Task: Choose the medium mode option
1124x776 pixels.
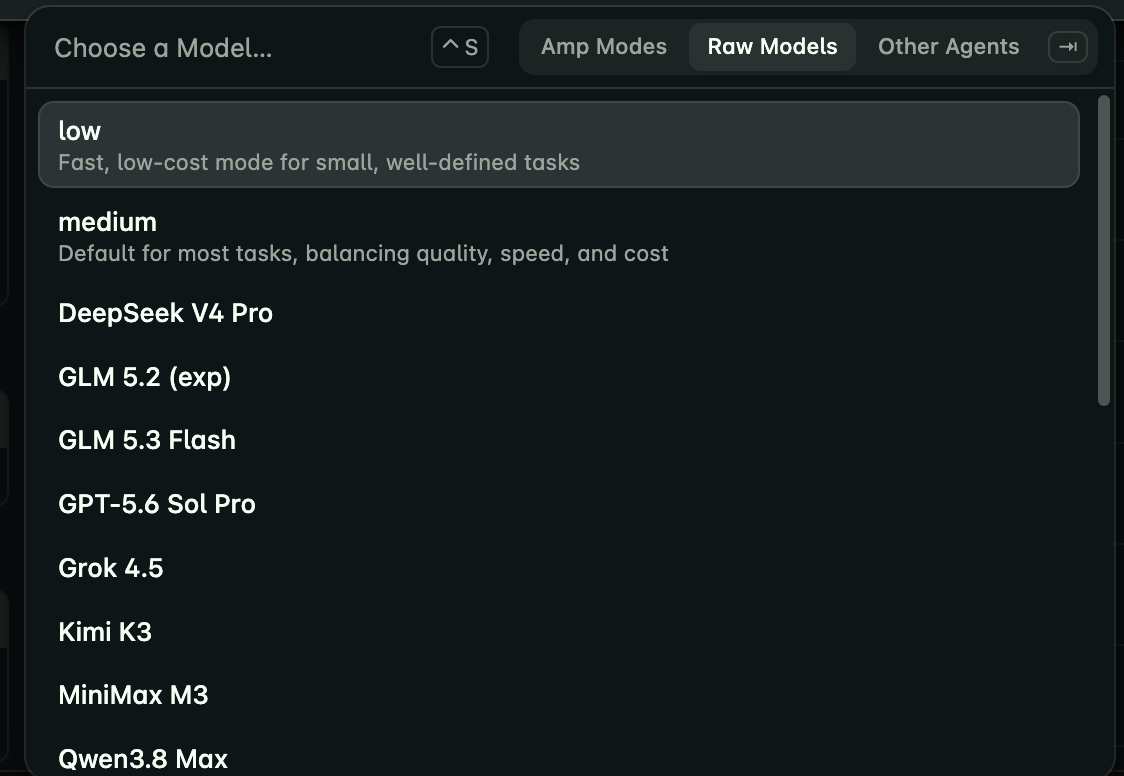Action: tap(558, 236)
